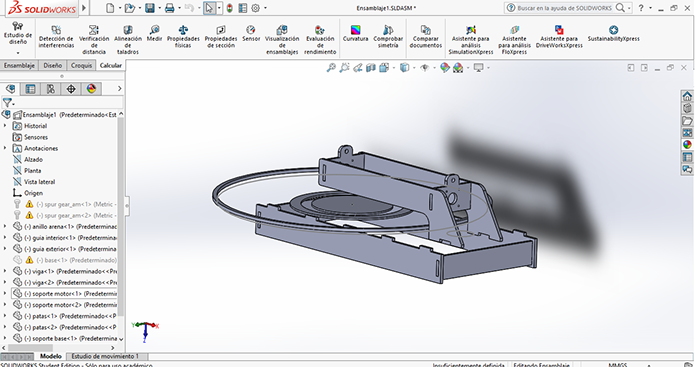The width and height of the screenshot is (695, 367).
Task: Click the feature tree horizontal scrollbar
Action: (30, 348)
